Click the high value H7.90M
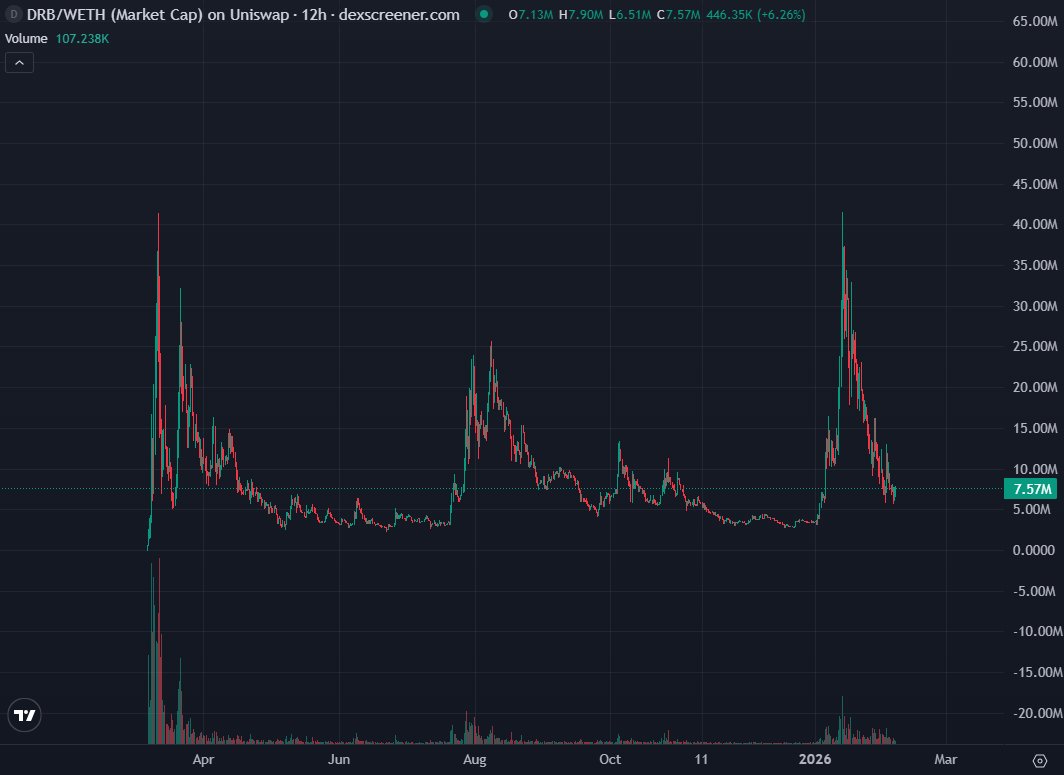1064x775 pixels. click(x=581, y=14)
